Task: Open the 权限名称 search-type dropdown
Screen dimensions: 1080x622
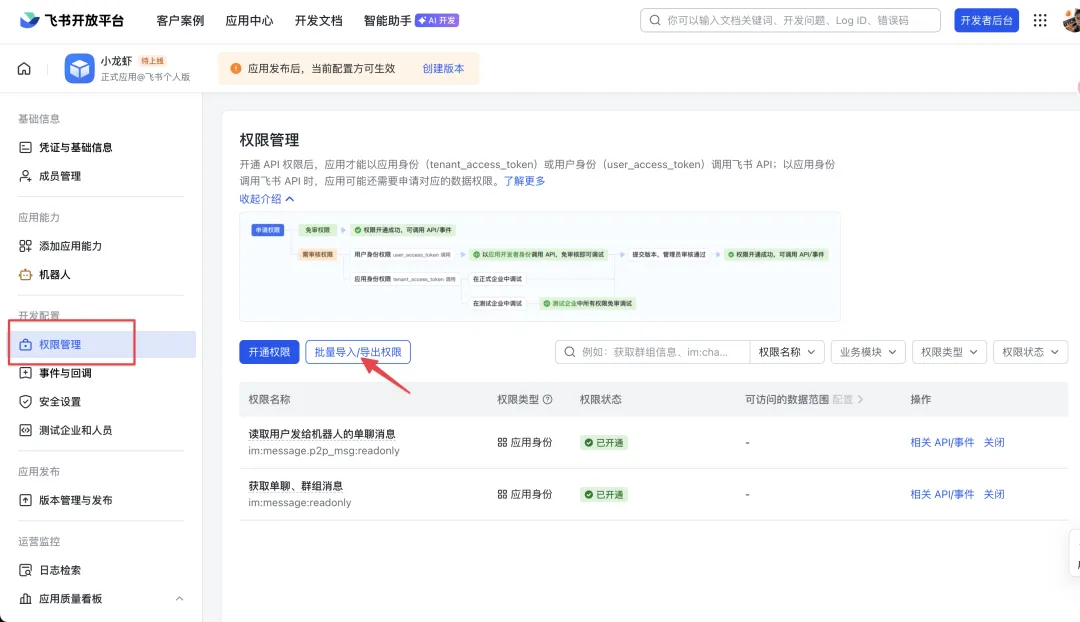Action: 787,352
